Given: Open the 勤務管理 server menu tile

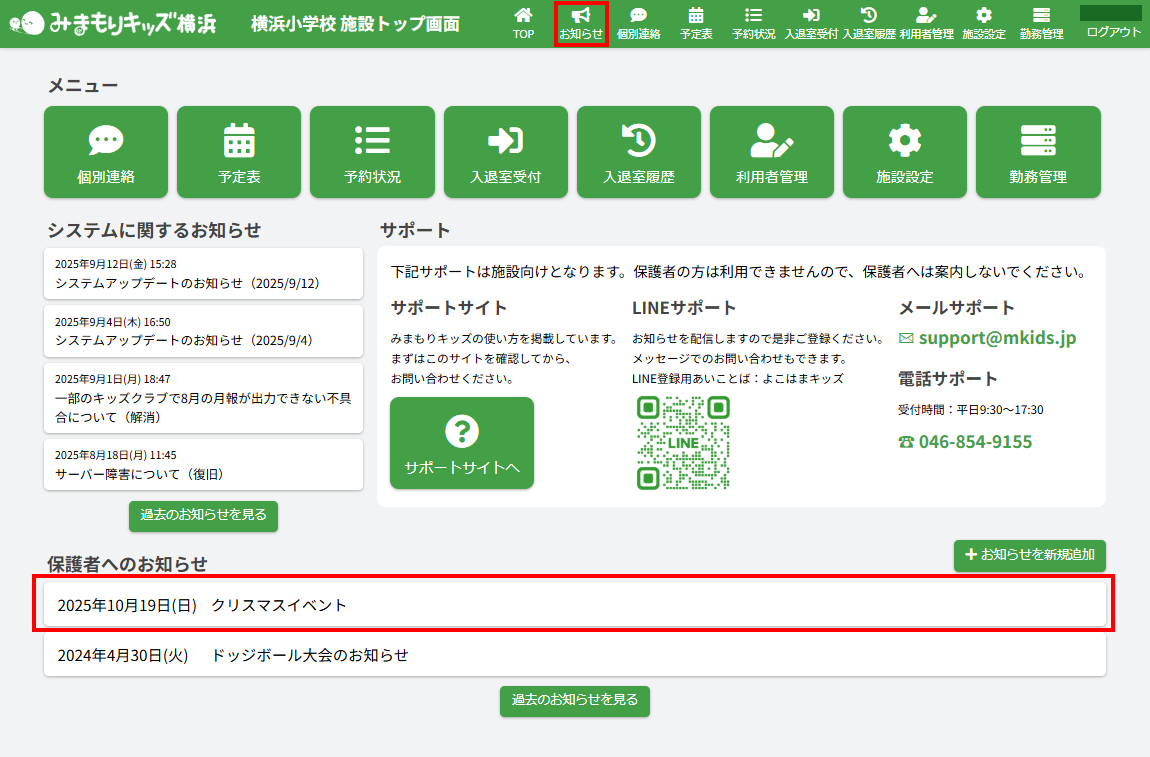Looking at the screenshot, I should [1037, 152].
